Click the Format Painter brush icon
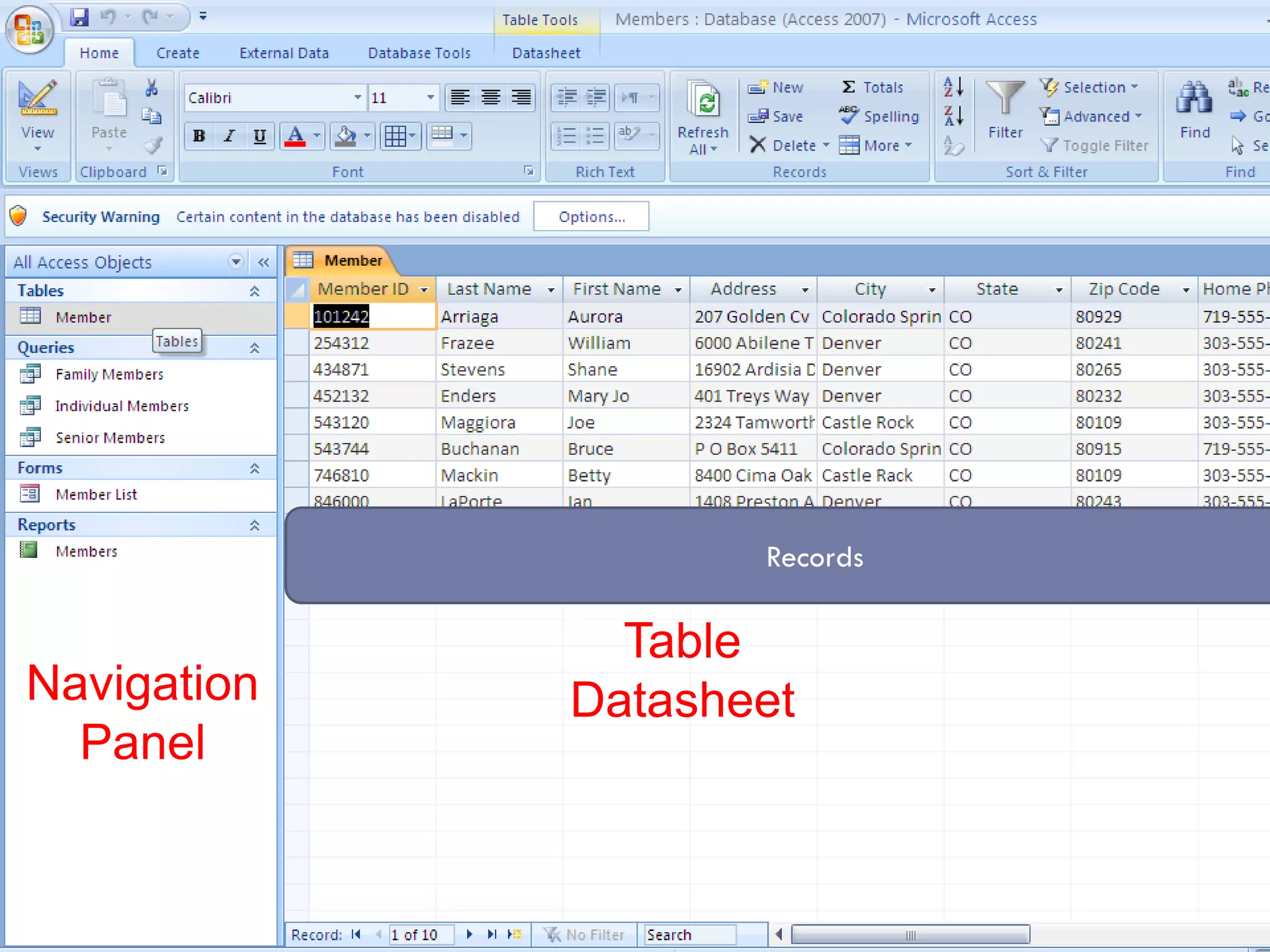The height and width of the screenshot is (952, 1270). click(153, 146)
